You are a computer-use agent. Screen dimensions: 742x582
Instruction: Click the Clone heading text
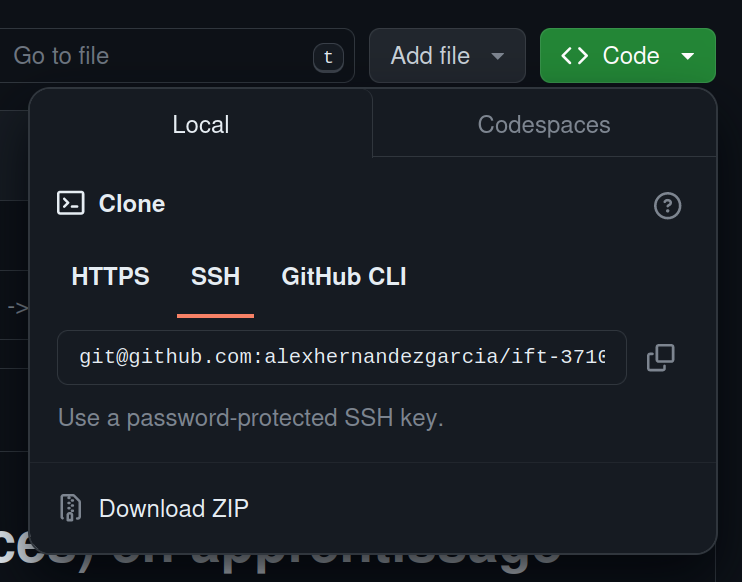pos(132,204)
